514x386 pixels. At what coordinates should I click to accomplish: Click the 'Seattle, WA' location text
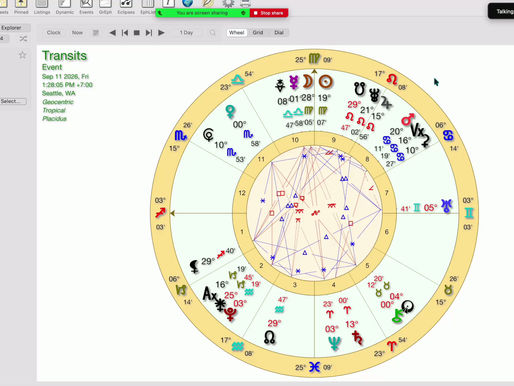coord(59,93)
